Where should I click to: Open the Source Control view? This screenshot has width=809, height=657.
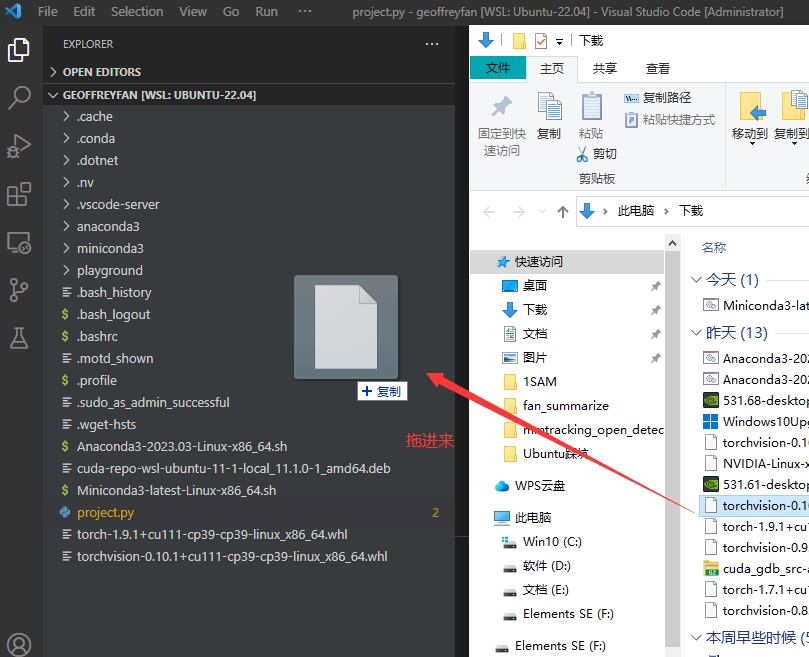(x=19, y=290)
